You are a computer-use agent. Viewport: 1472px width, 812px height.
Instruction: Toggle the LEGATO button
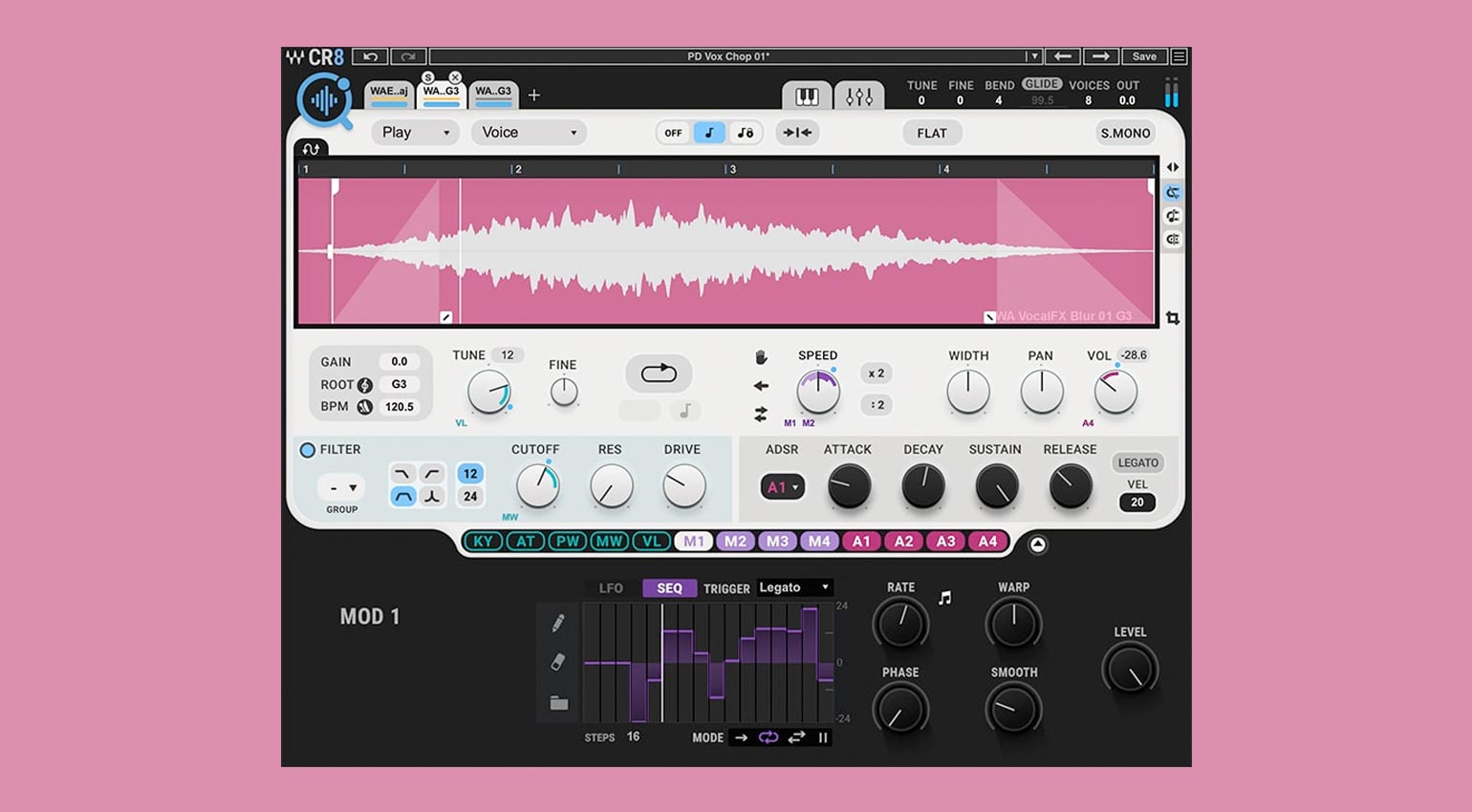[x=1137, y=462]
